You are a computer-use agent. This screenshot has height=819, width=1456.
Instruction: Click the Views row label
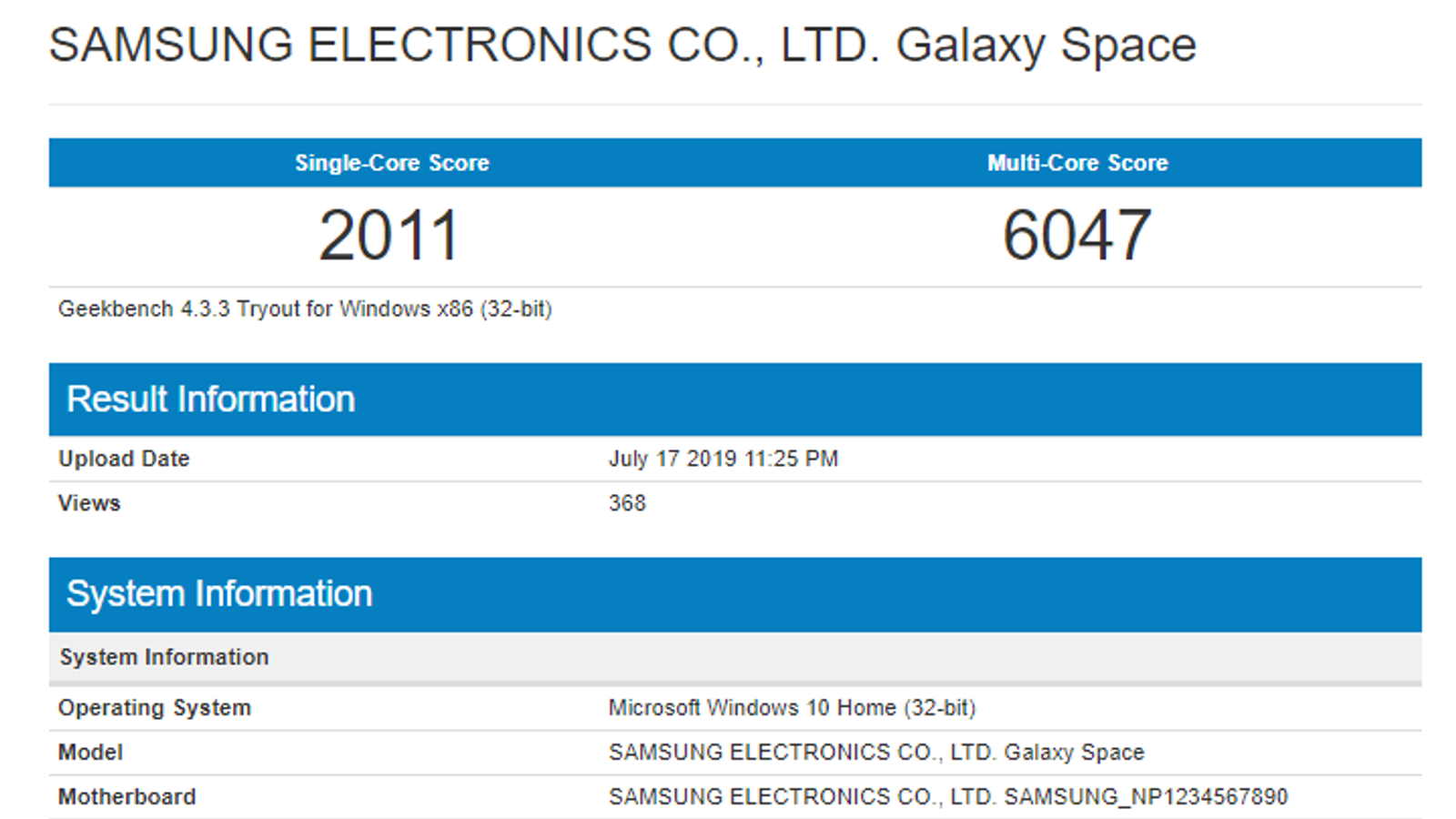(89, 503)
